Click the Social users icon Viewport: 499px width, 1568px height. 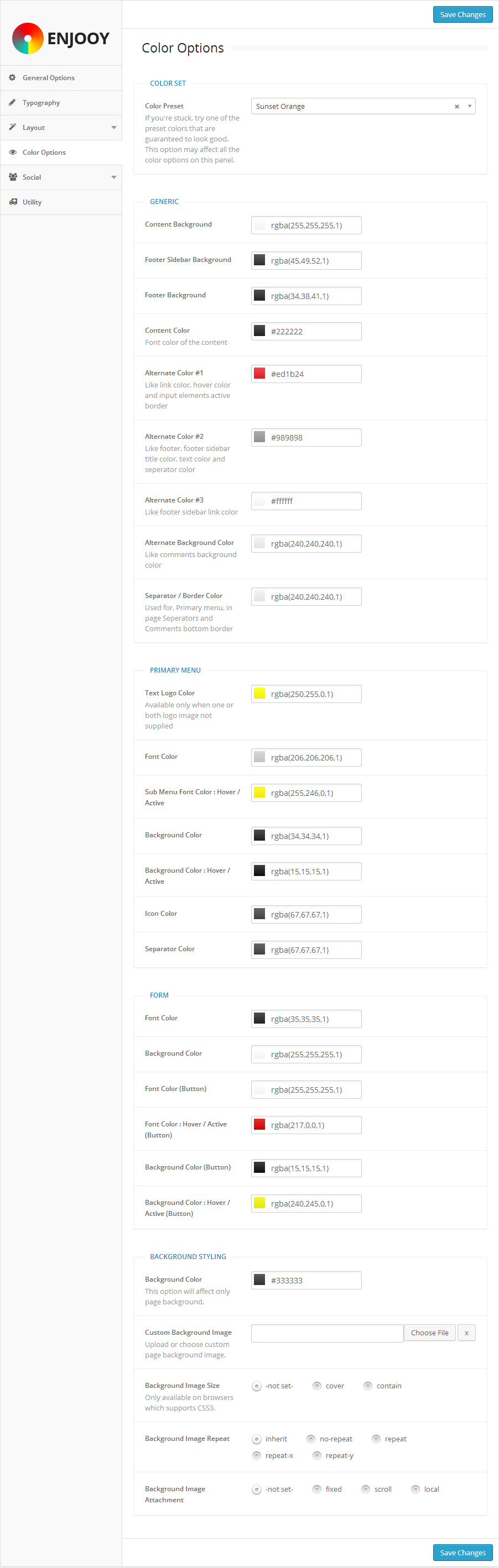click(12, 177)
